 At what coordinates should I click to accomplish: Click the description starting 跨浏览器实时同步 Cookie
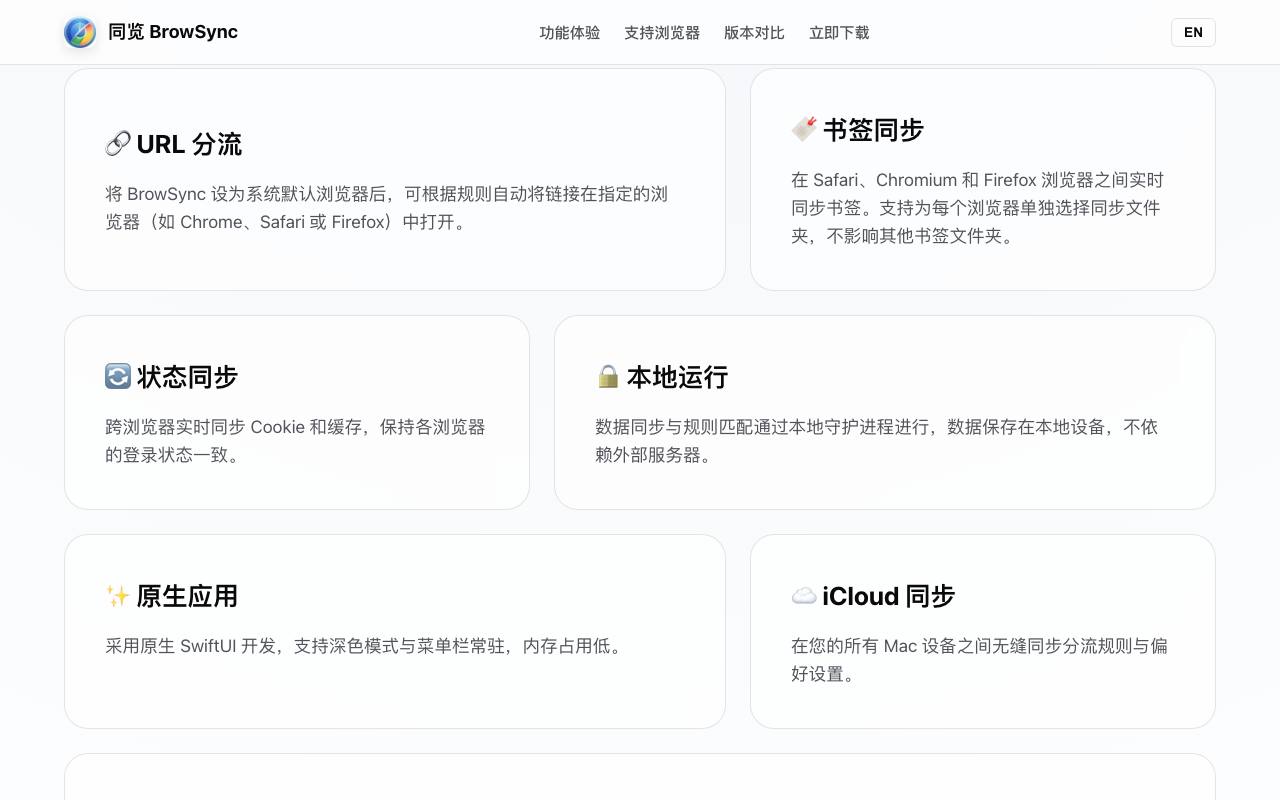(x=295, y=441)
